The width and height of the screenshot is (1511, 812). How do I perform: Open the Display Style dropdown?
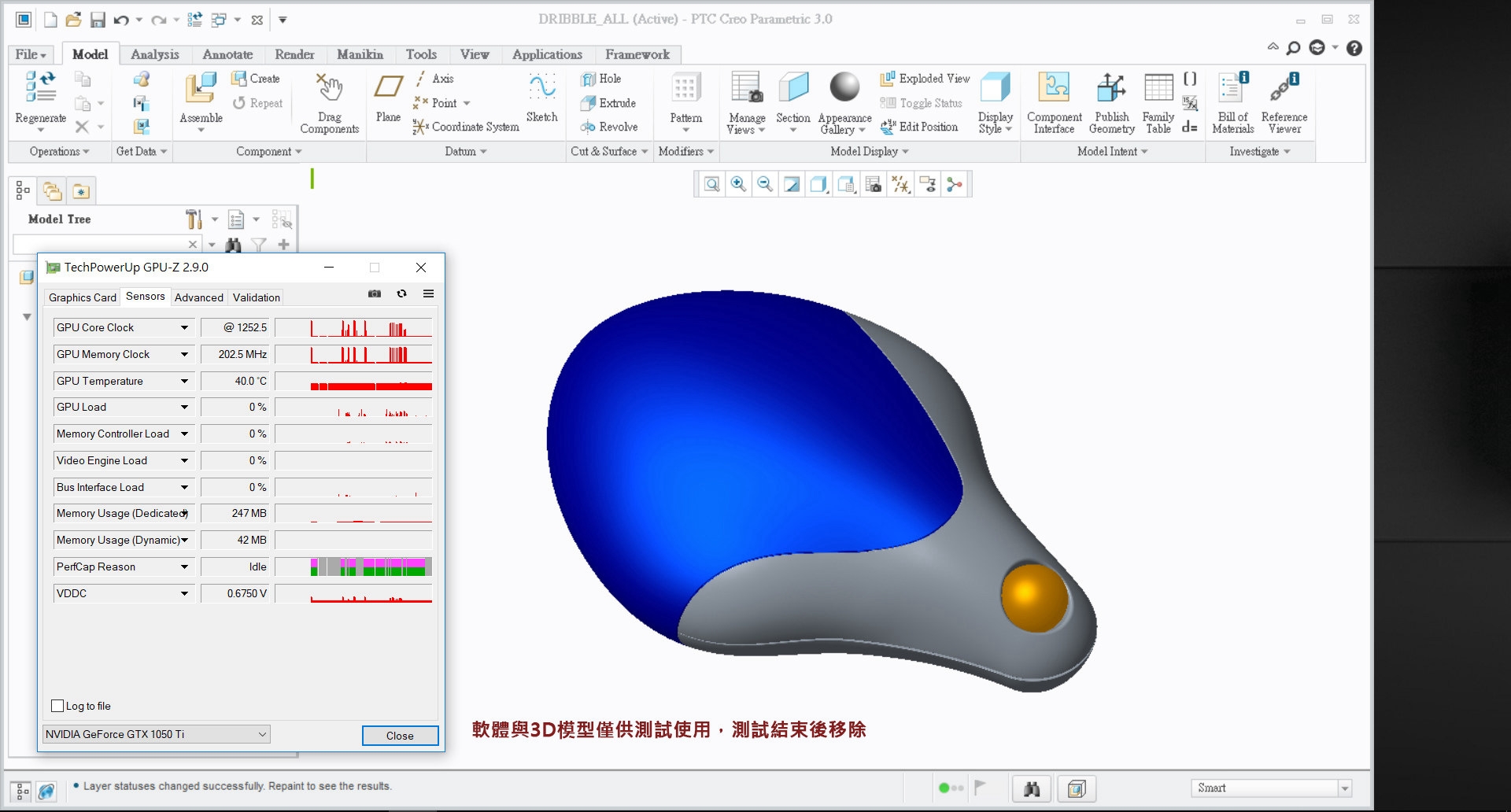tap(995, 105)
